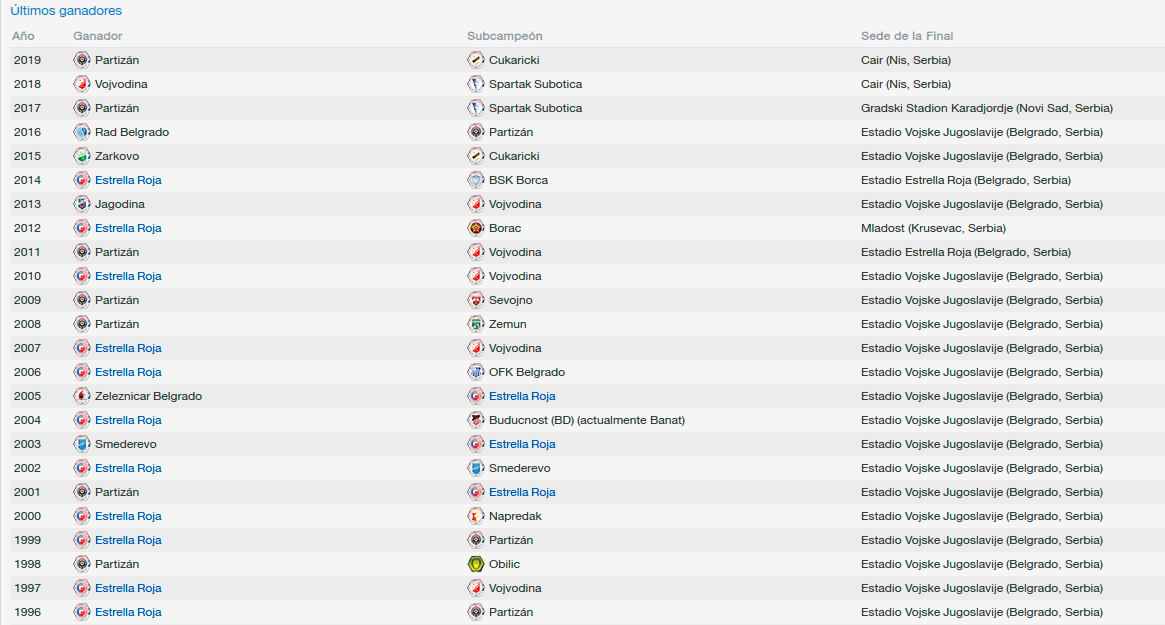Open Estrella Roja link in the 2014 winner row
This screenshot has height=625, width=1165.
point(128,180)
